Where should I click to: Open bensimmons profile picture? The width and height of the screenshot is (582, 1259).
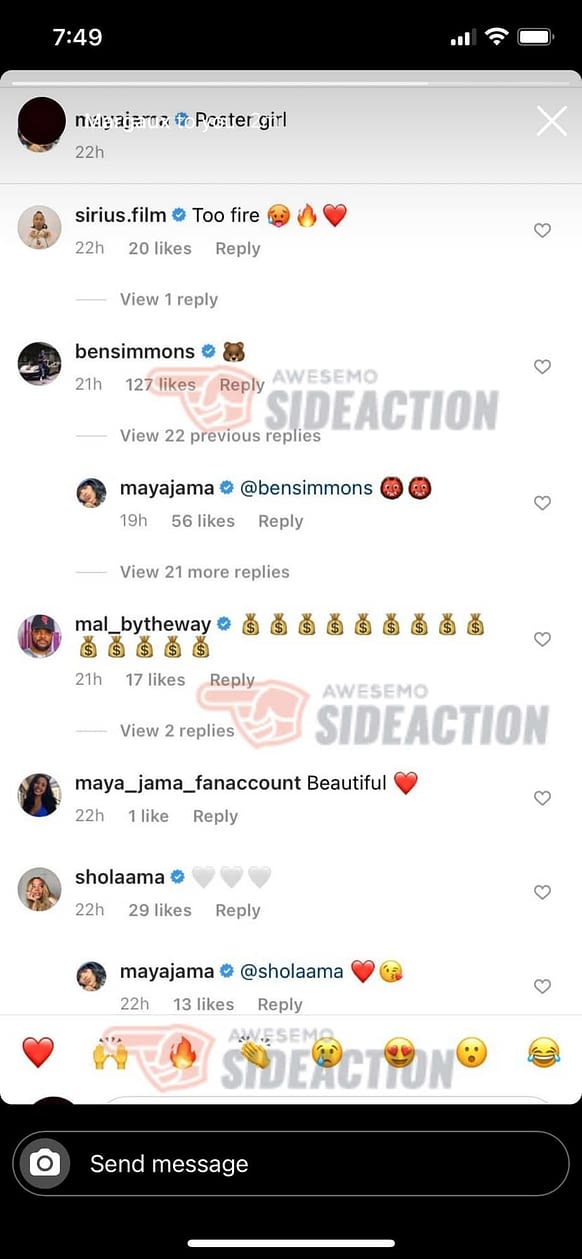[x=40, y=363]
